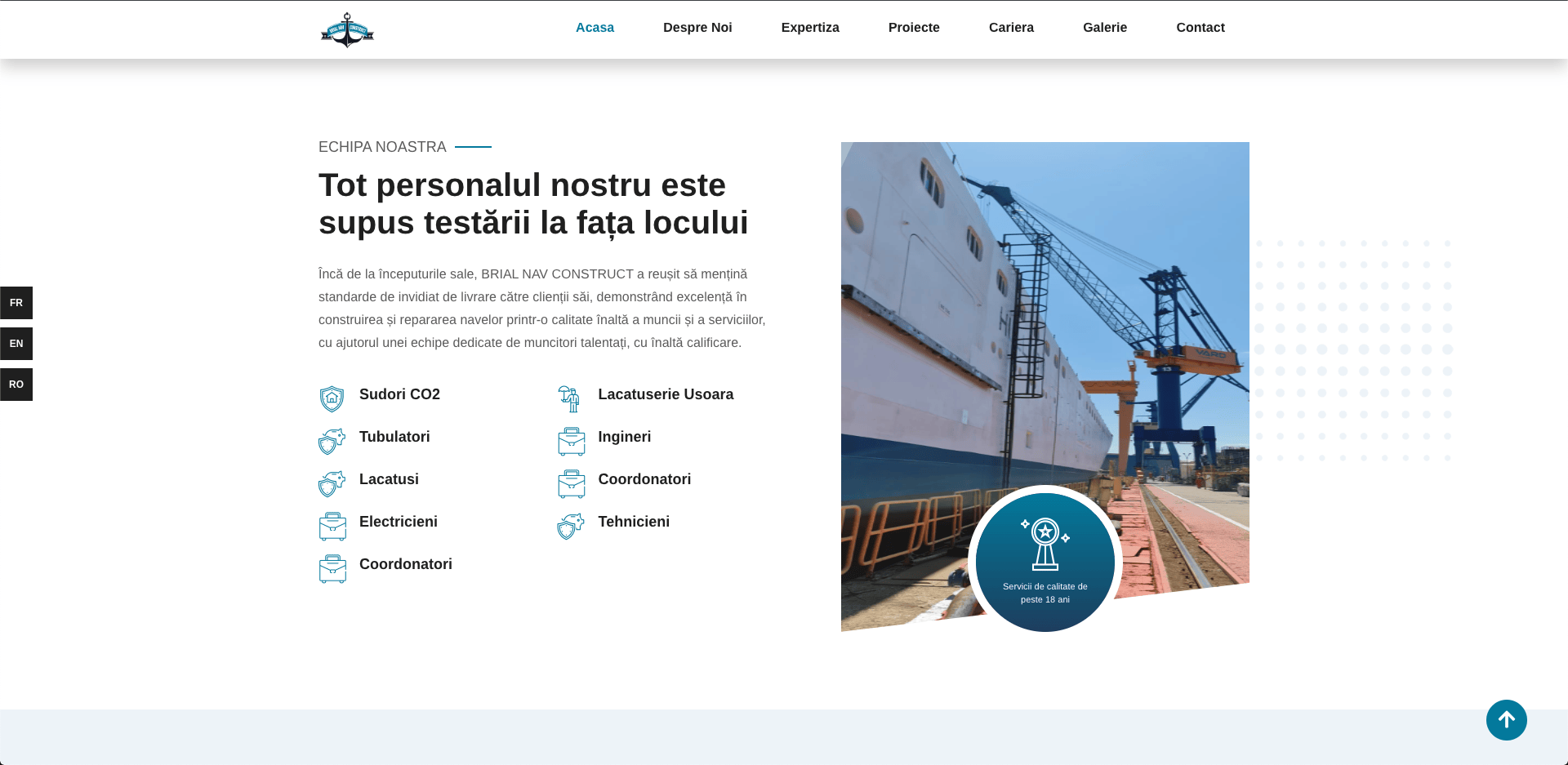This screenshot has height=765, width=1568.
Task: Click the shield icon beside Sudori CO2
Action: tap(332, 399)
